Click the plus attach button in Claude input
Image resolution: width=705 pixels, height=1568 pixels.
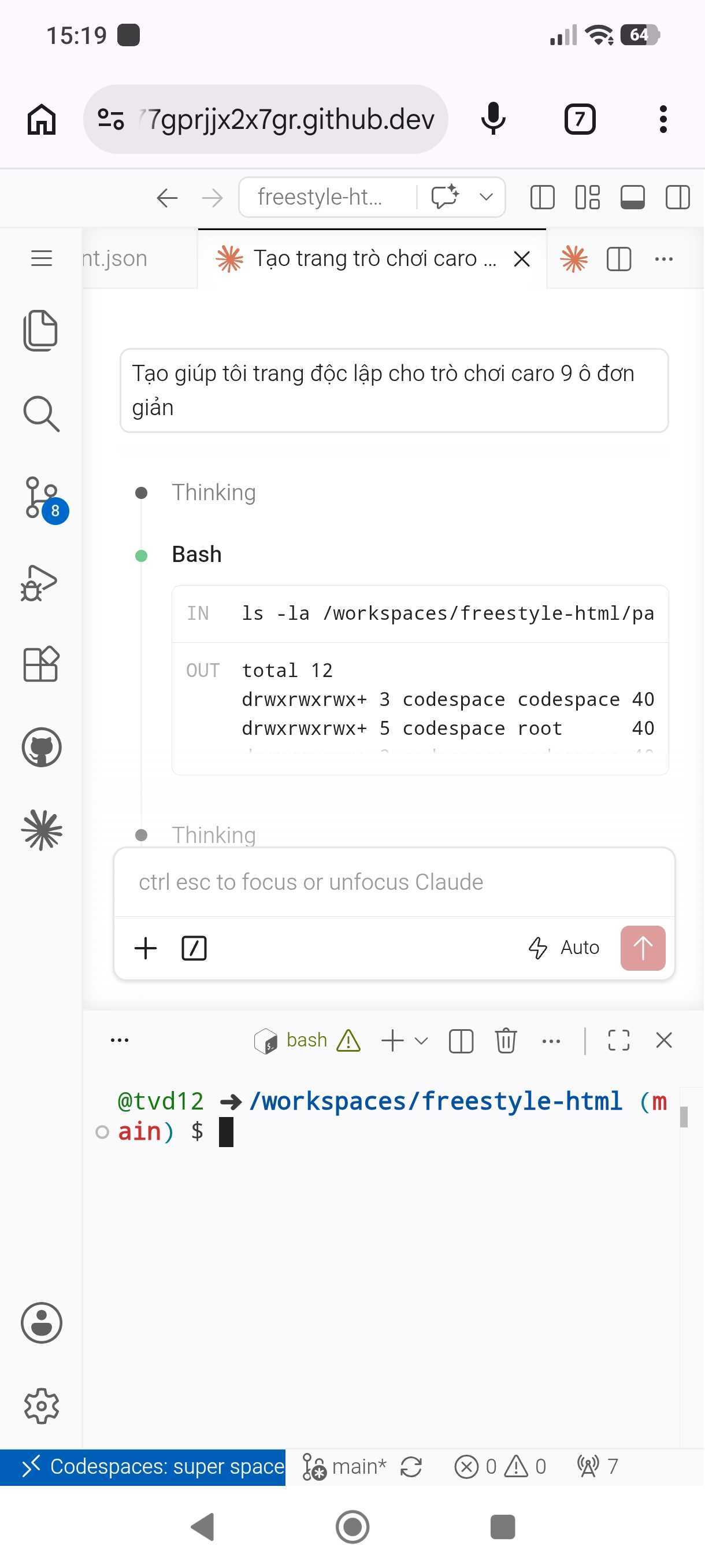click(x=146, y=948)
